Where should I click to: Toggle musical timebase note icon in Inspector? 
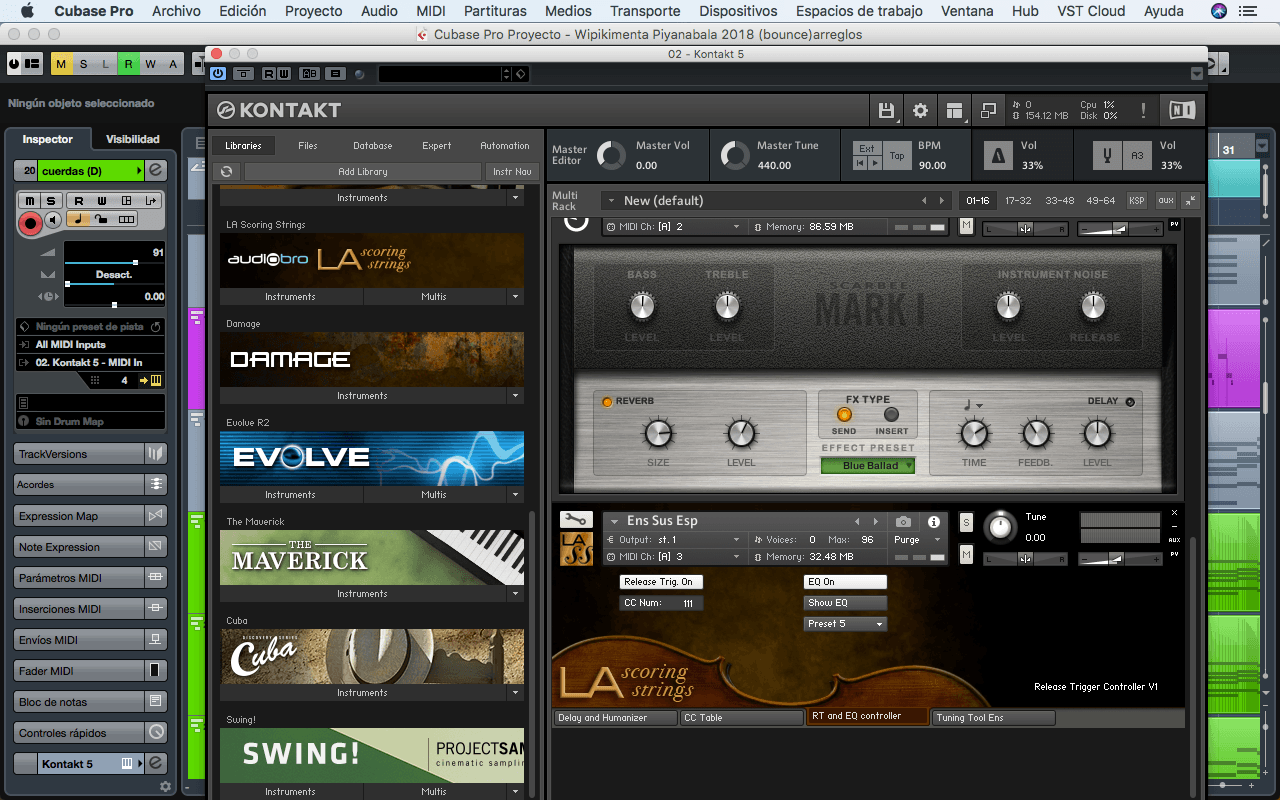(x=78, y=219)
